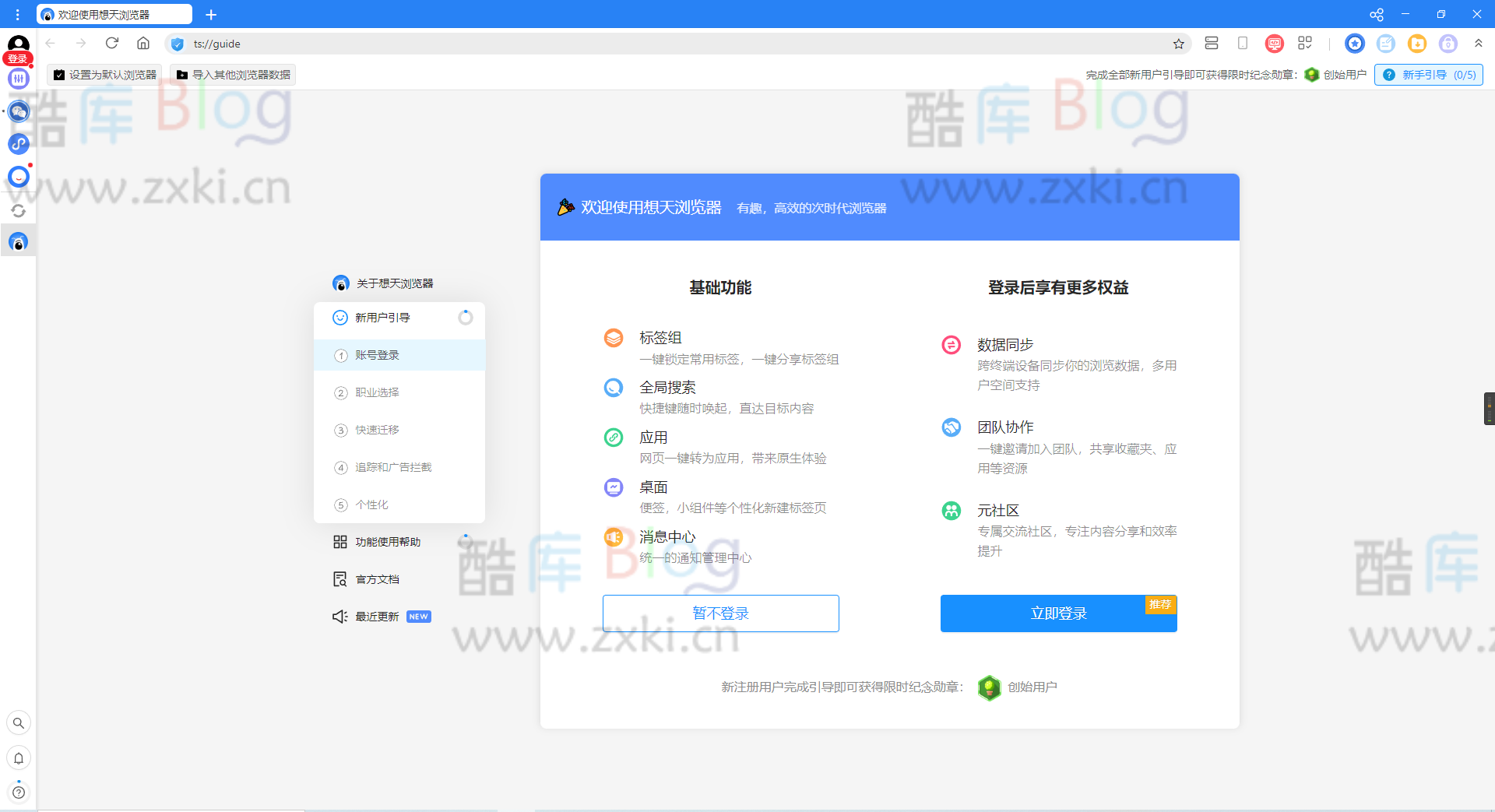Image resolution: width=1495 pixels, height=812 pixels.
Task: Open search from the bottom sidebar icon
Action: [x=18, y=722]
